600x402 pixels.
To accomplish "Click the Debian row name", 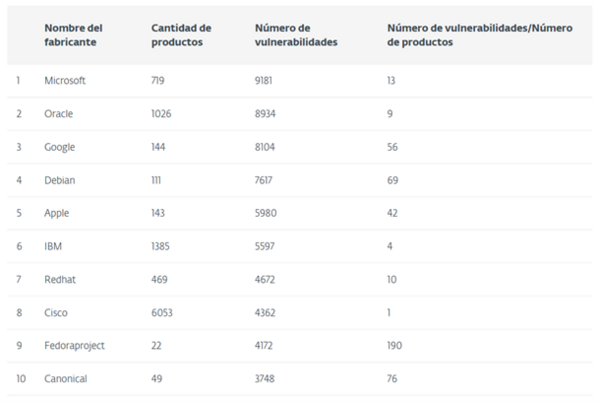I will (x=60, y=180).
